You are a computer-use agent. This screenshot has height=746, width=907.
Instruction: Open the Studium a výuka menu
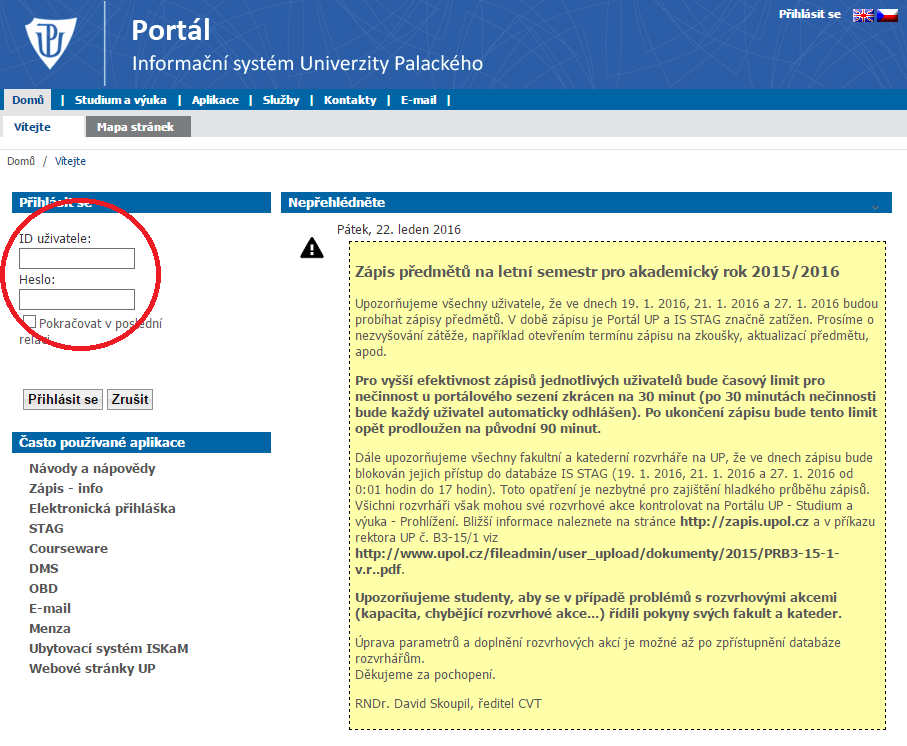[x=120, y=100]
